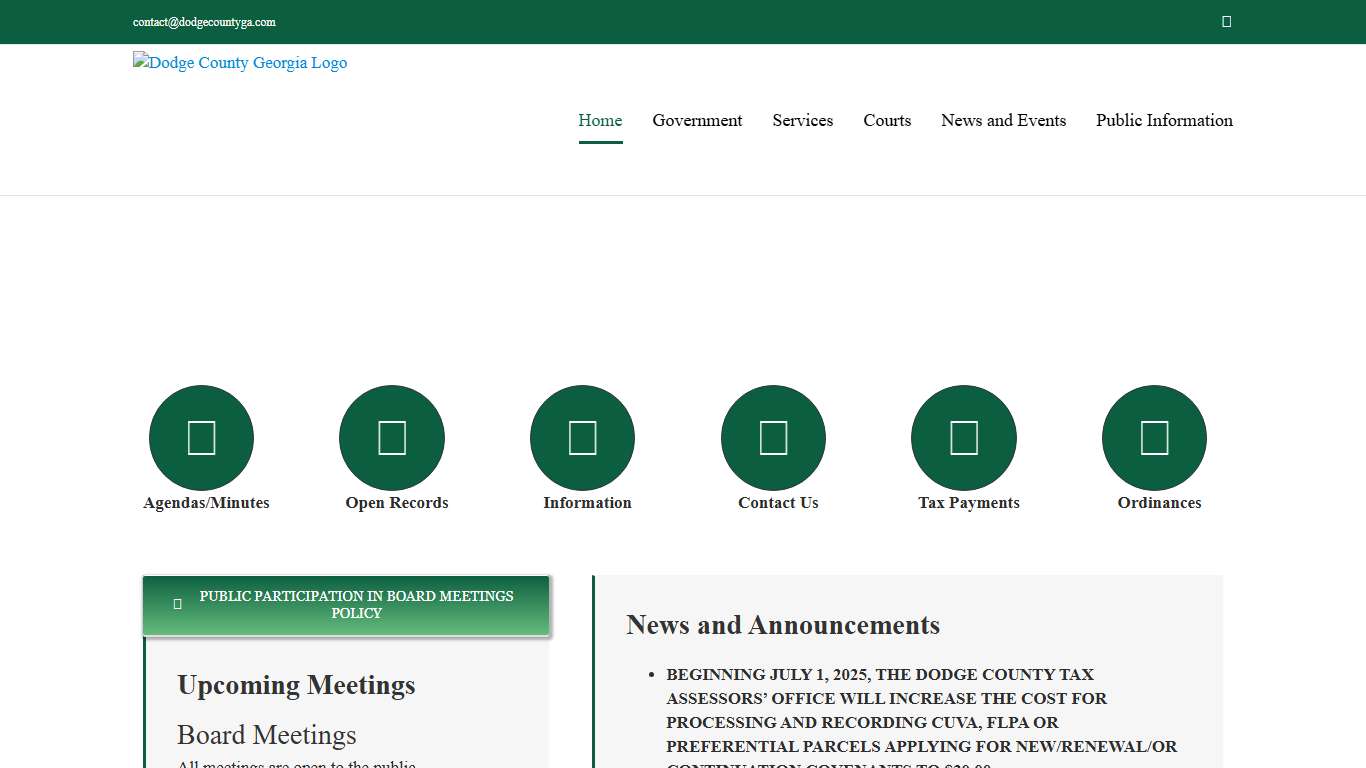This screenshot has width=1366, height=768.
Task: Open the Courts navigation item
Action: coord(887,120)
